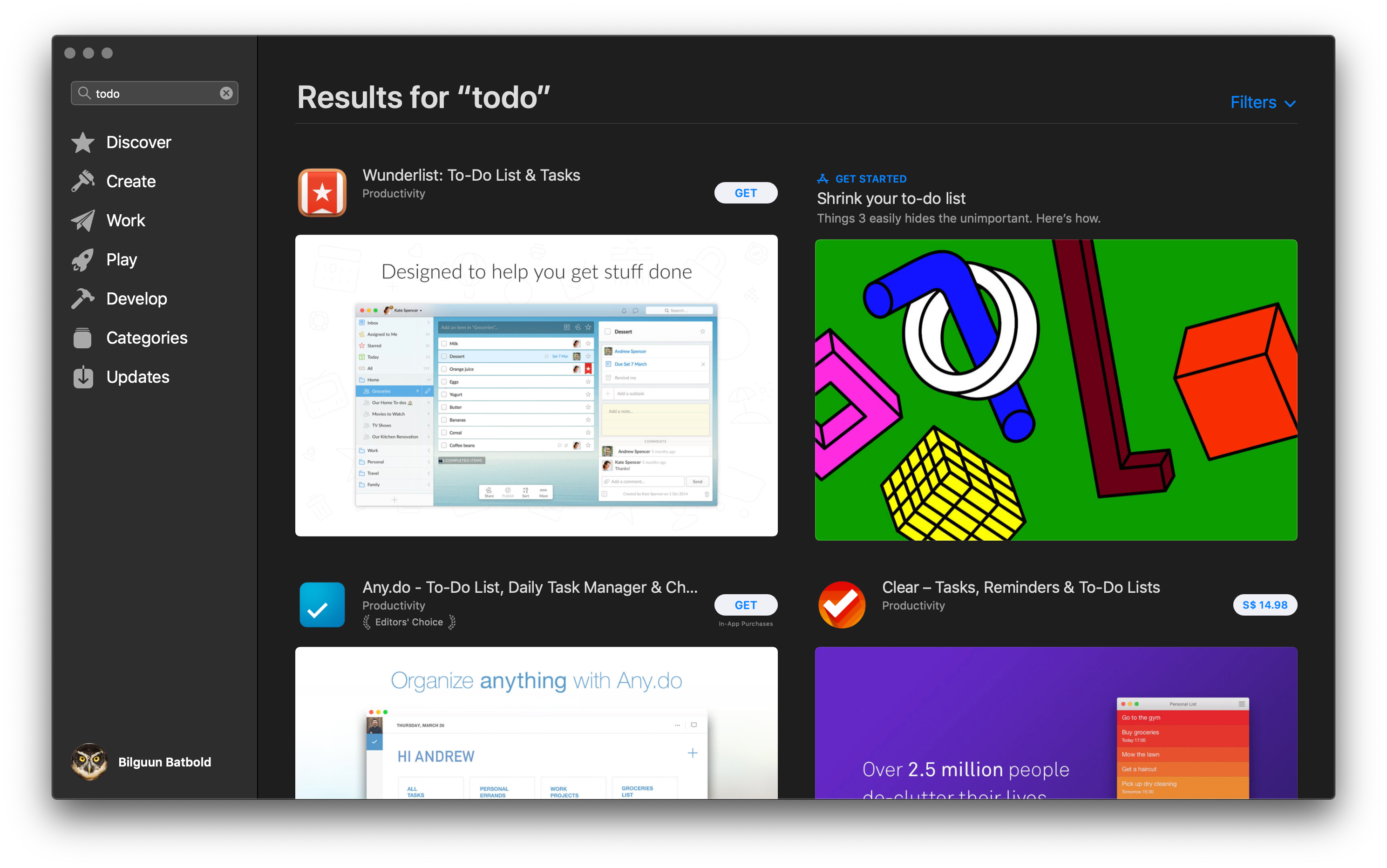
Task: Go to the Develop section
Action: tap(136, 298)
